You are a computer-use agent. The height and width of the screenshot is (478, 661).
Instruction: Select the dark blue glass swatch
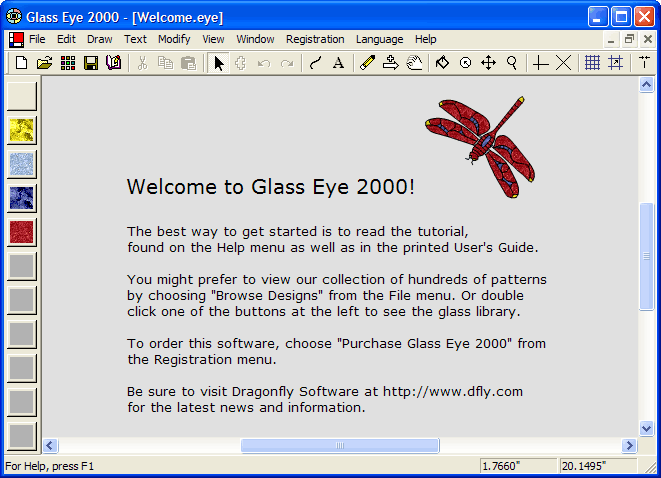tap(21, 198)
